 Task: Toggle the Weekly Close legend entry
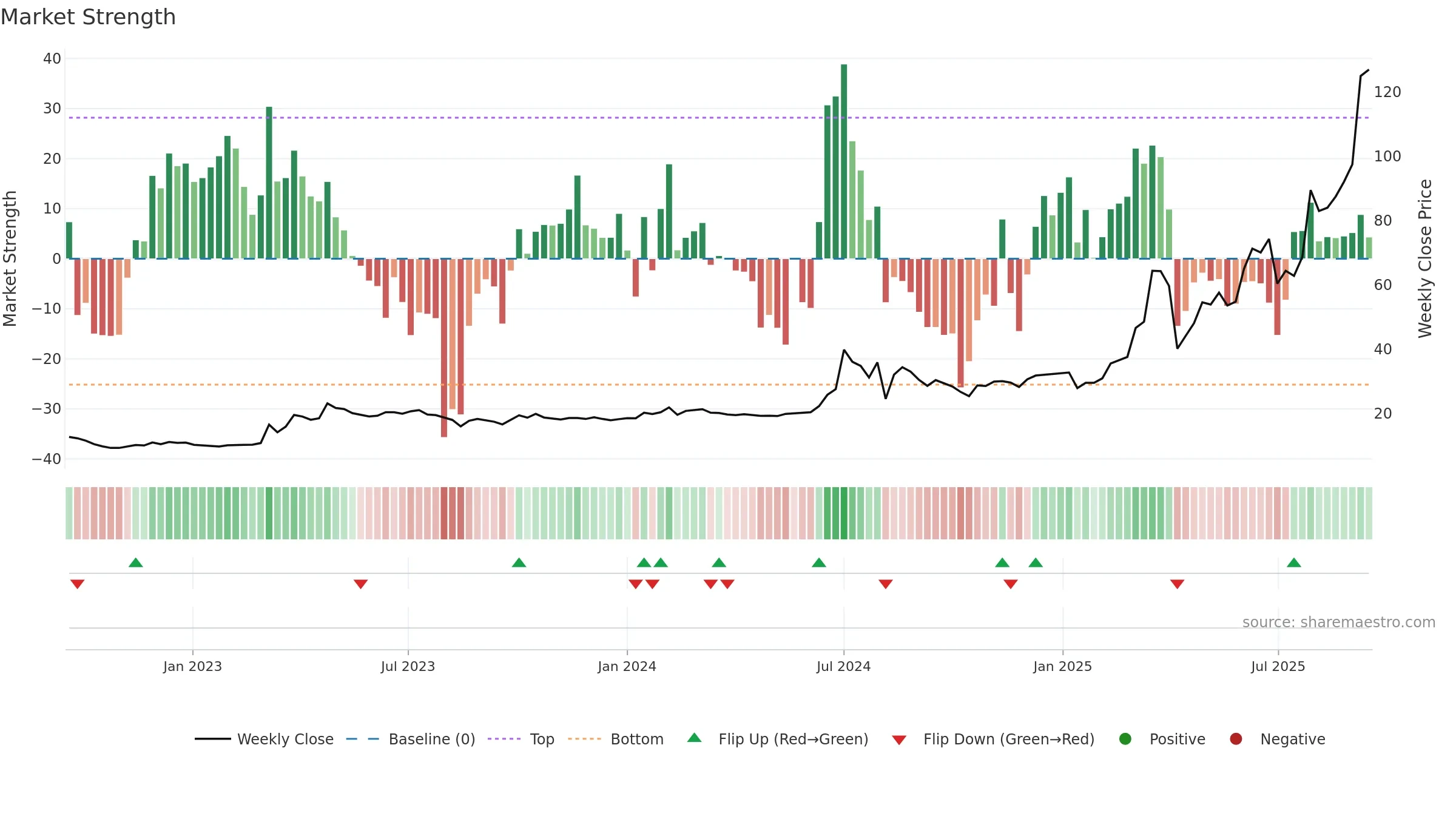point(265,739)
